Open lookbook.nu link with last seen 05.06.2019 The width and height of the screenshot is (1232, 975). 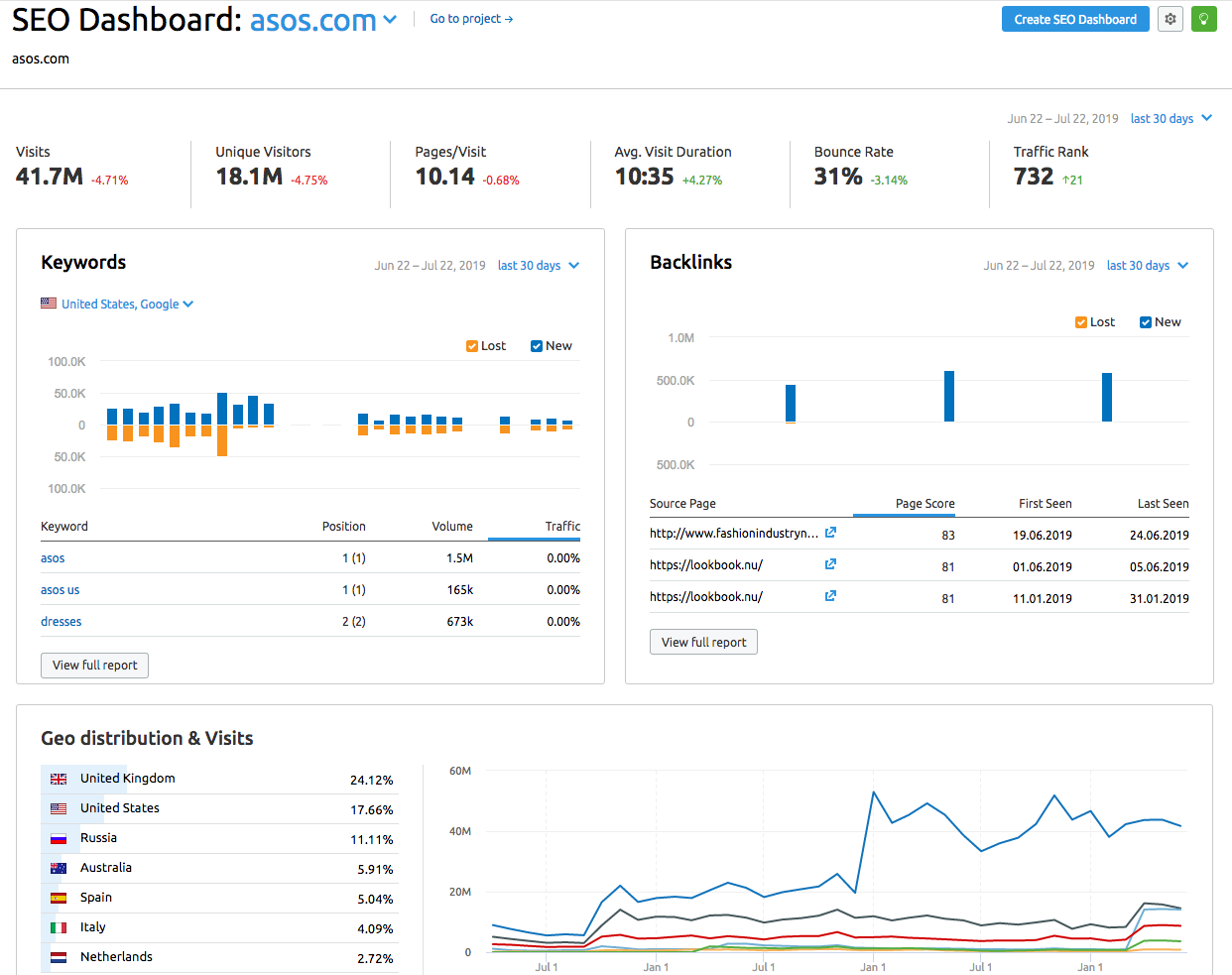click(706, 565)
